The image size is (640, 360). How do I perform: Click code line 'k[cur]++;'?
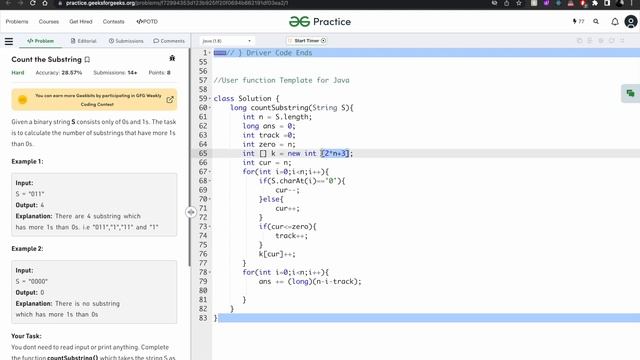[x=277, y=254]
